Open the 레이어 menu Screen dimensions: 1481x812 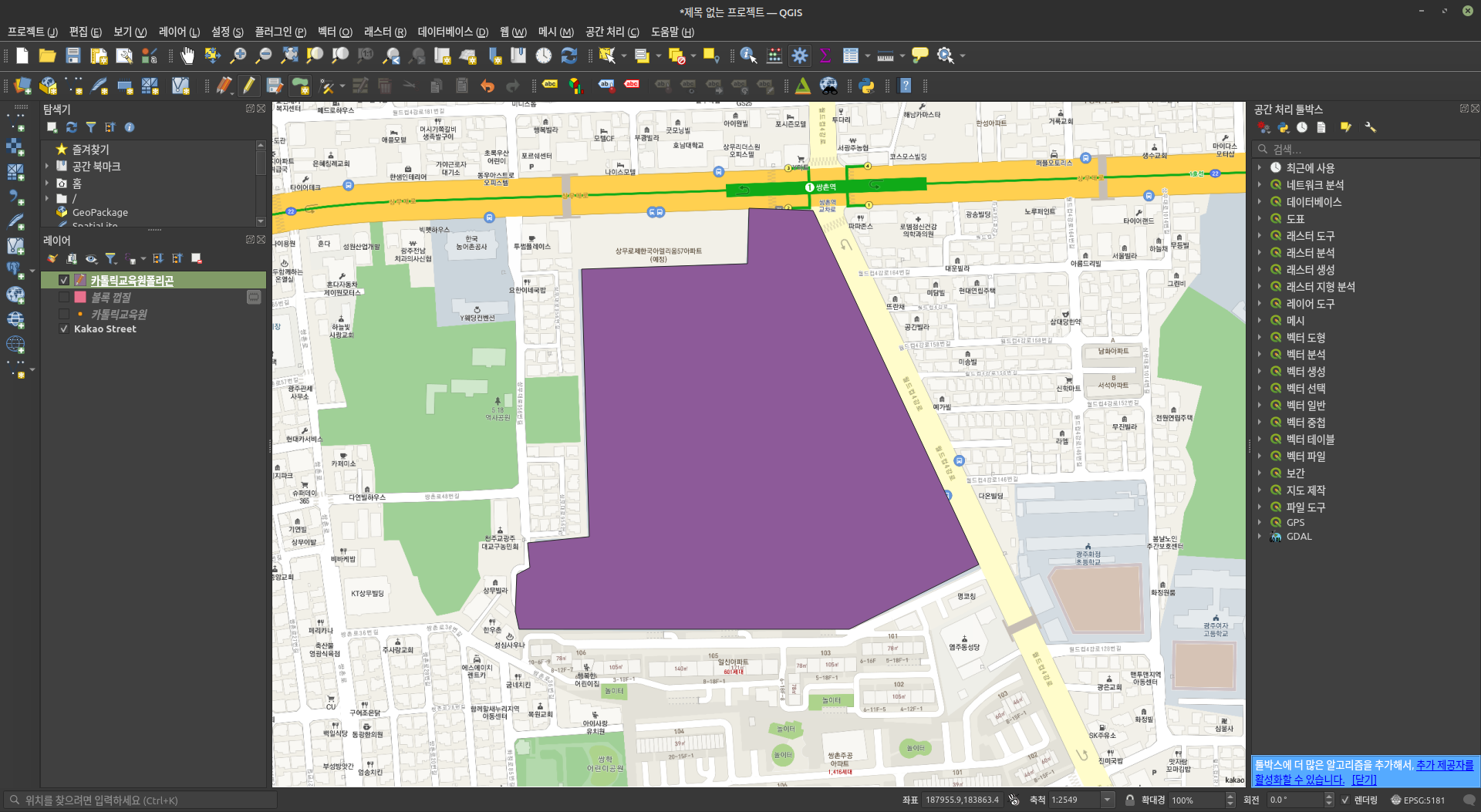[179, 32]
